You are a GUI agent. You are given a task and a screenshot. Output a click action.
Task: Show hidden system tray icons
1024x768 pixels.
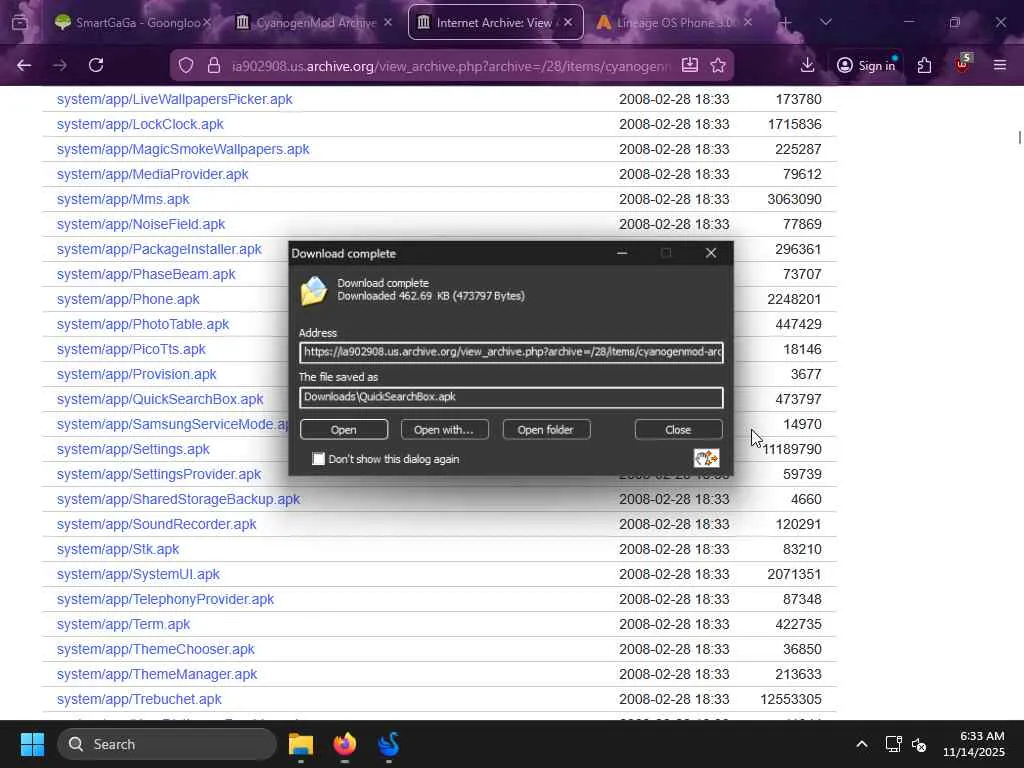[x=862, y=744]
